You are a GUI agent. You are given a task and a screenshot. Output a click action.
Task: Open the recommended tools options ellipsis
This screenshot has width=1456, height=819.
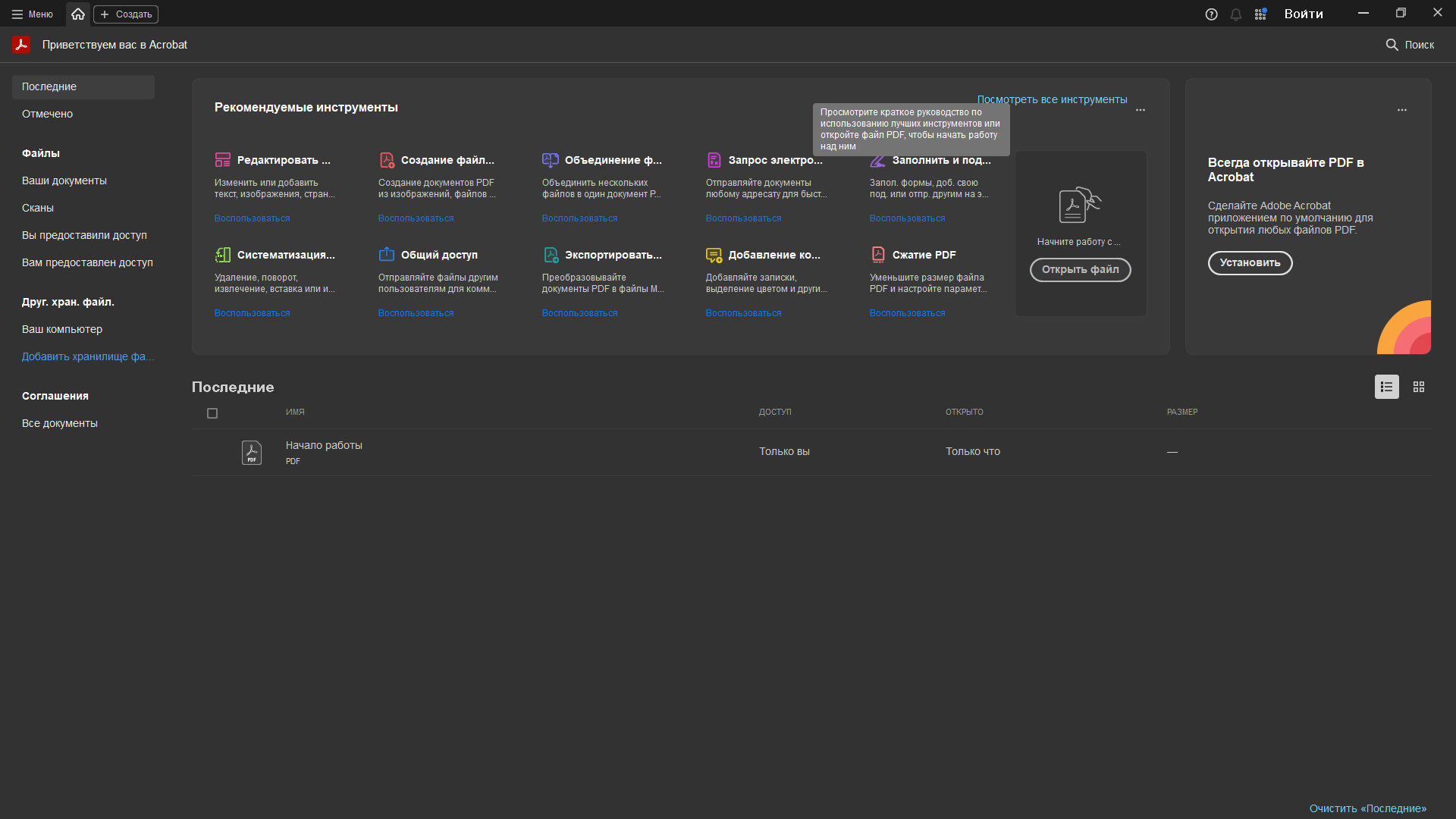1141,110
